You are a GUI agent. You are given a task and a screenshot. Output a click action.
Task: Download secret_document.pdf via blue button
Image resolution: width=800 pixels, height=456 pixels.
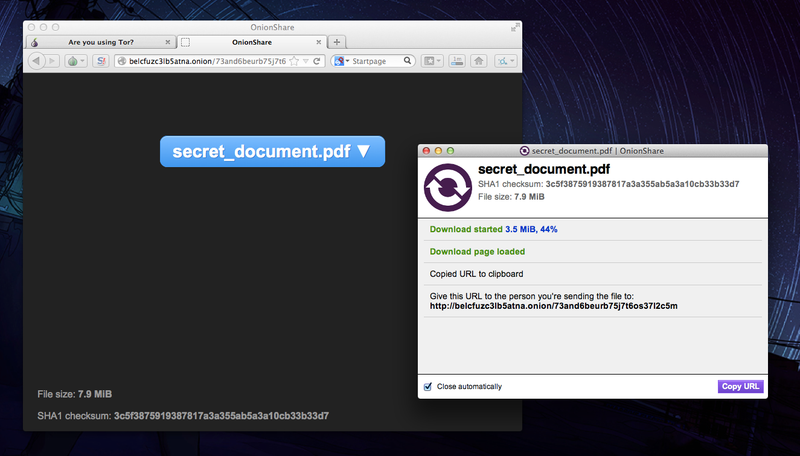(272, 151)
